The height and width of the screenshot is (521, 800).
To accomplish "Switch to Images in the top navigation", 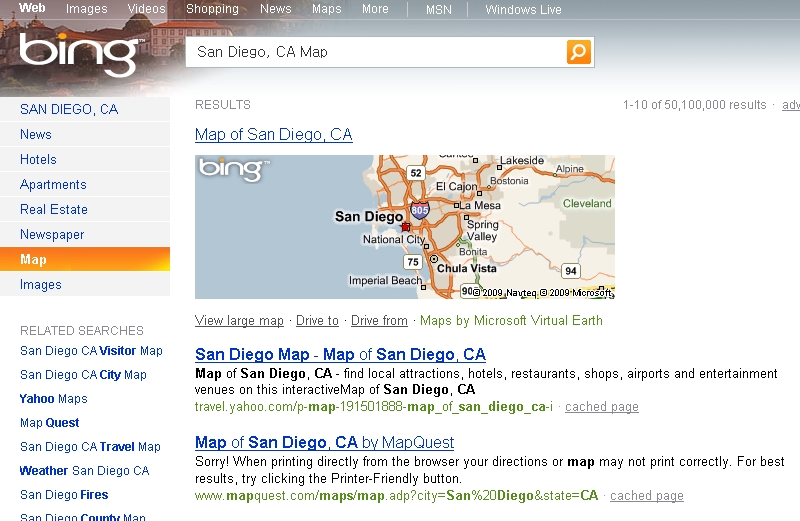I will click(x=86, y=9).
